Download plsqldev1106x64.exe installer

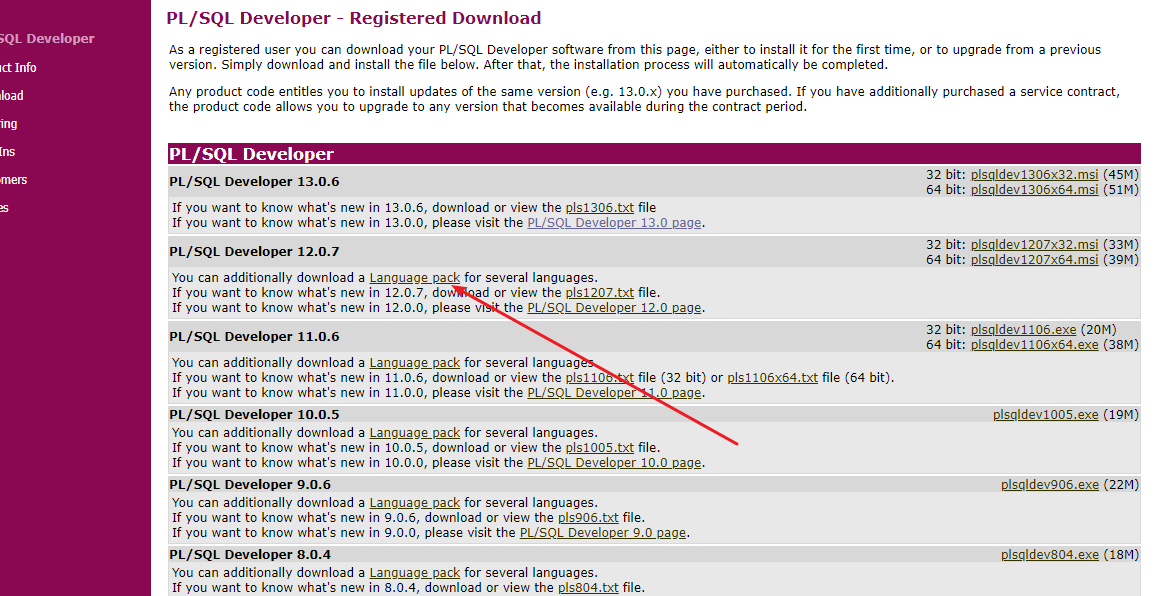pos(1034,344)
